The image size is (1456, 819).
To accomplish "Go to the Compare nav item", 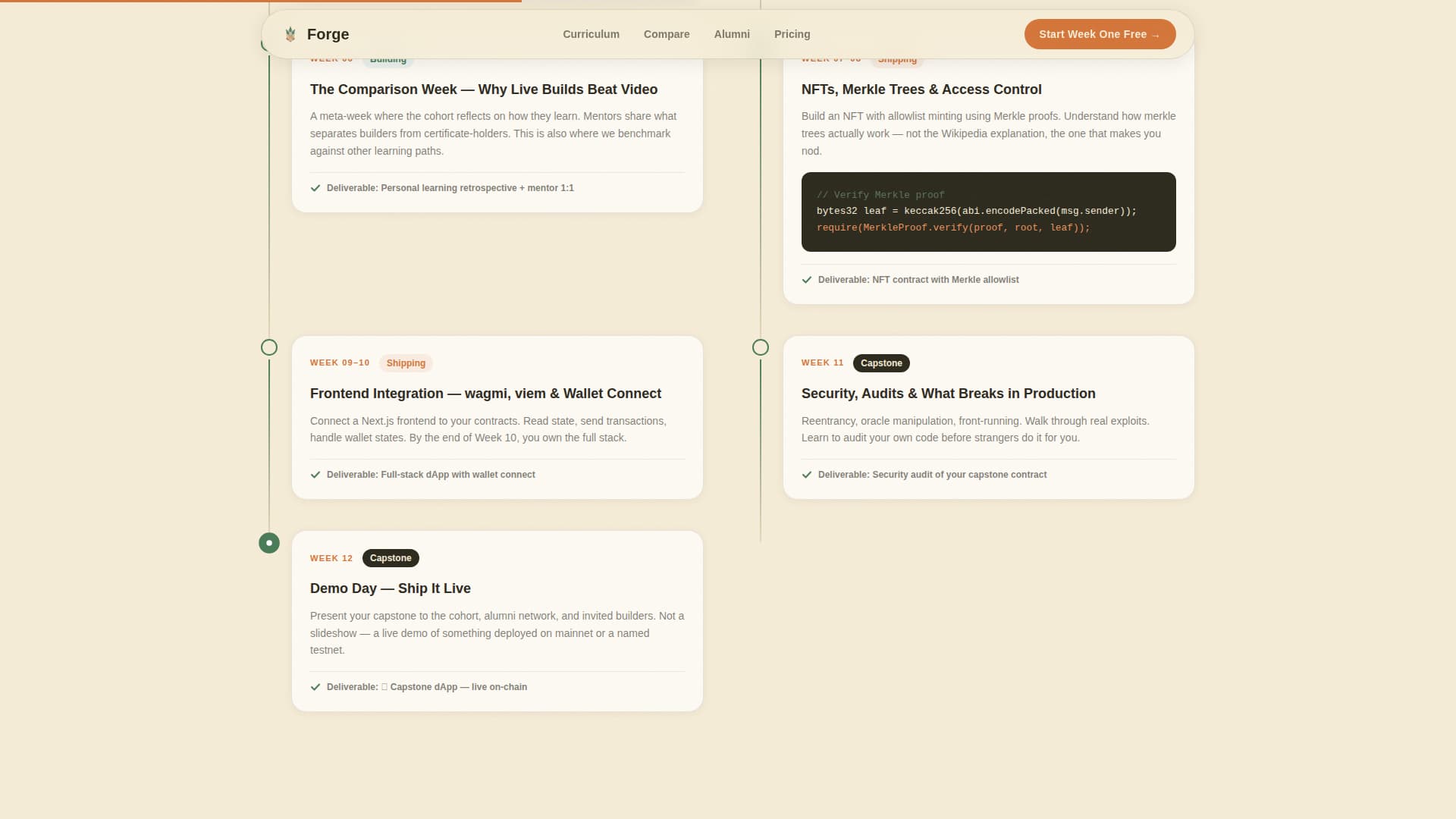I will point(667,34).
